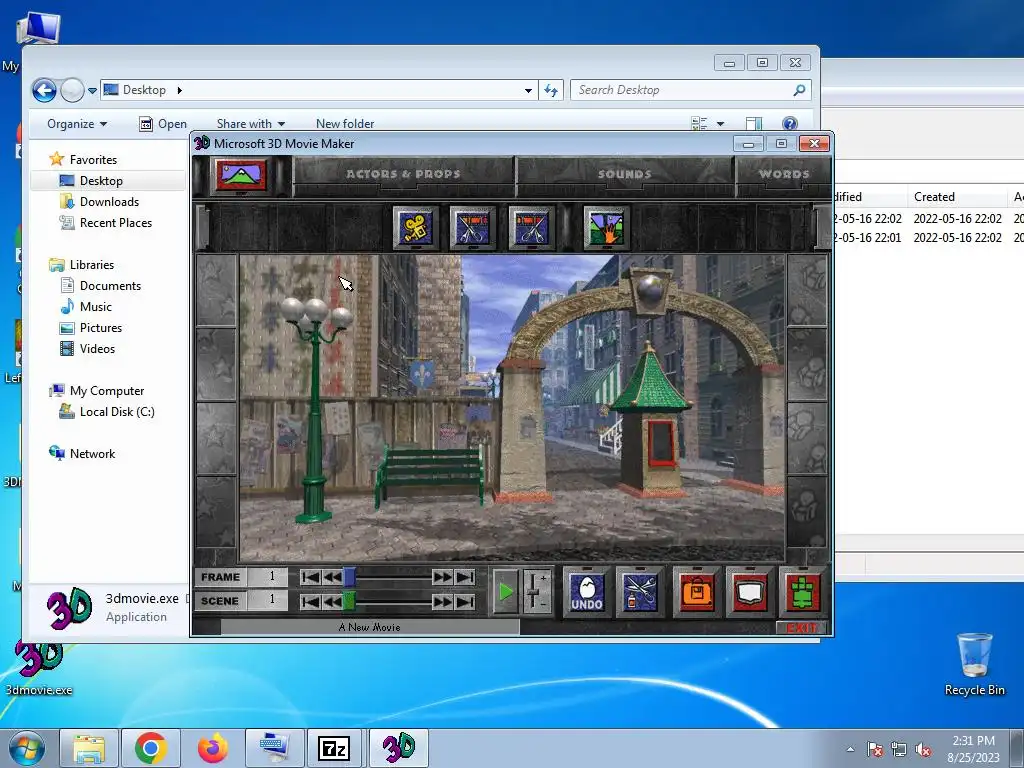The width and height of the screenshot is (1024, 768).
Task: Select Network in navigation pane
Action: pos(92,453)
